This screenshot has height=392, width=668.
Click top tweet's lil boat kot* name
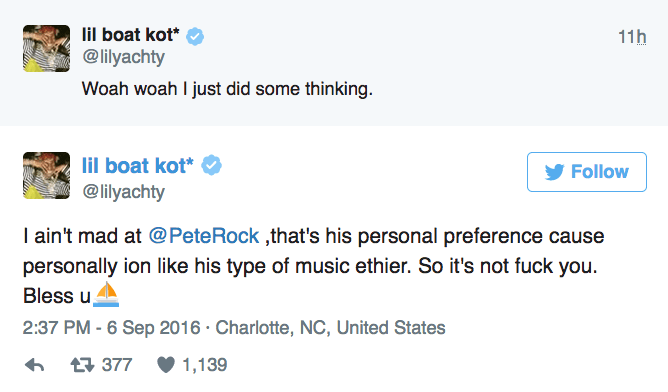tap(130, 35)
